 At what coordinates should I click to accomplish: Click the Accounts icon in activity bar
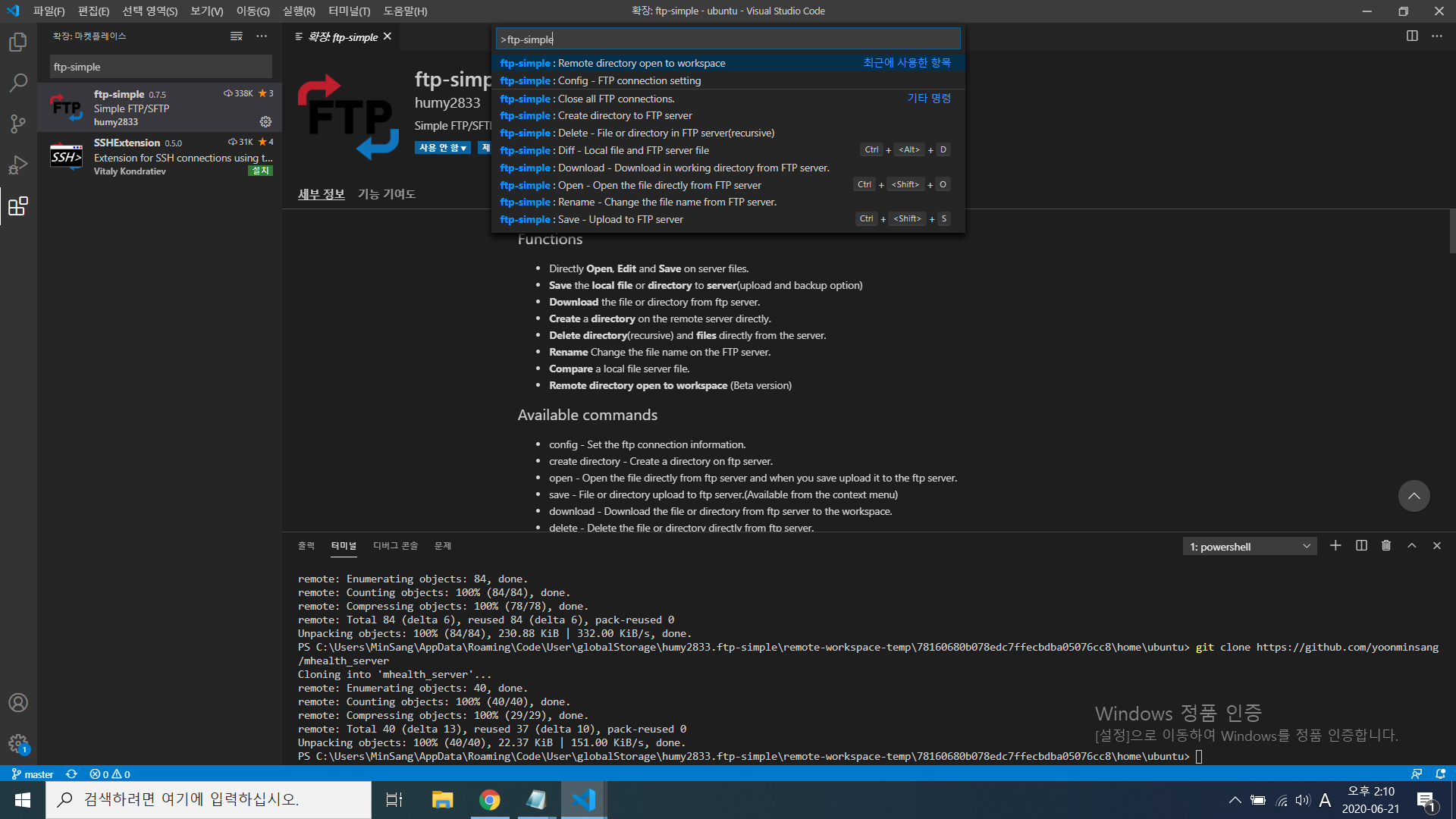coord(18,703)
